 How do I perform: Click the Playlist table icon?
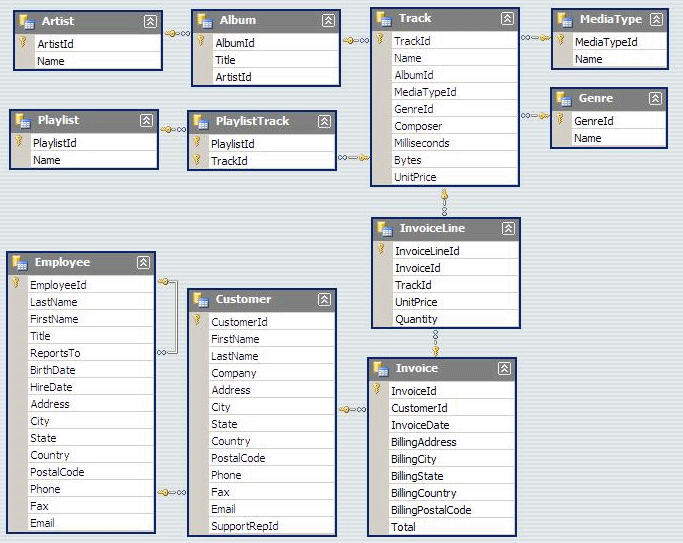click(23, 121)
